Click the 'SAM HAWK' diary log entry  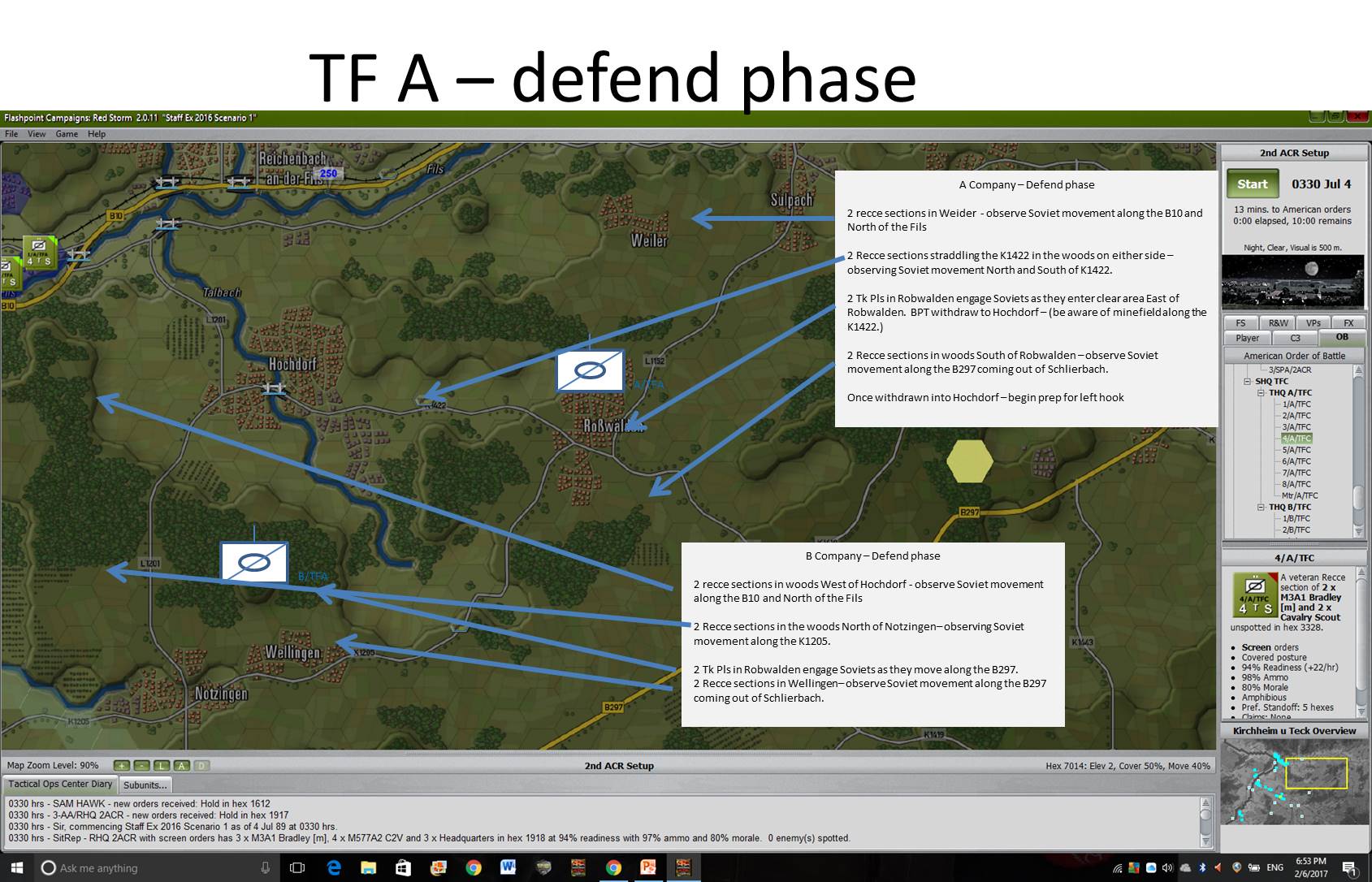(x=139, y=804)
